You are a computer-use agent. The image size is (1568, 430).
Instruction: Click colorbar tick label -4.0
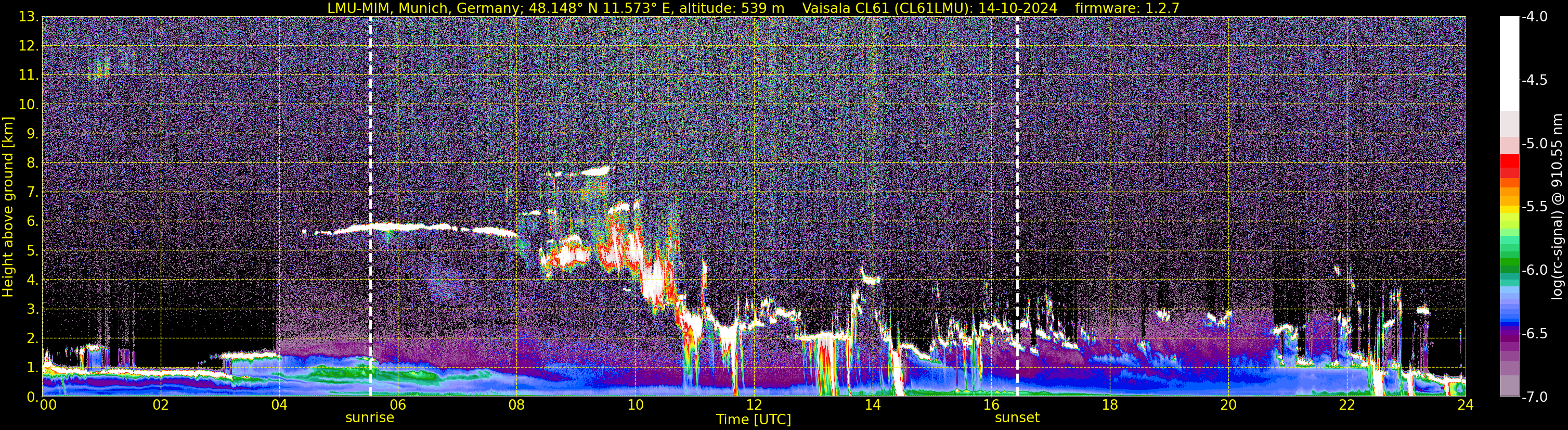1535,17
